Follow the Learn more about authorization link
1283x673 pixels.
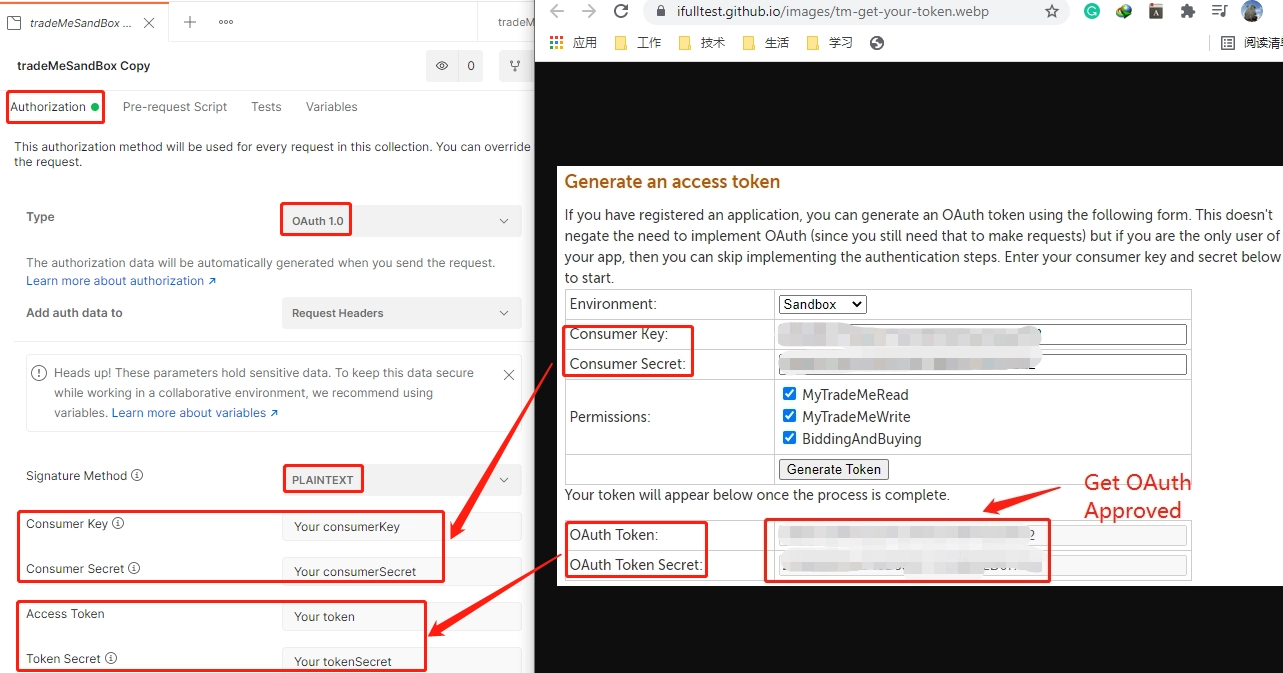tap(121, 281)
